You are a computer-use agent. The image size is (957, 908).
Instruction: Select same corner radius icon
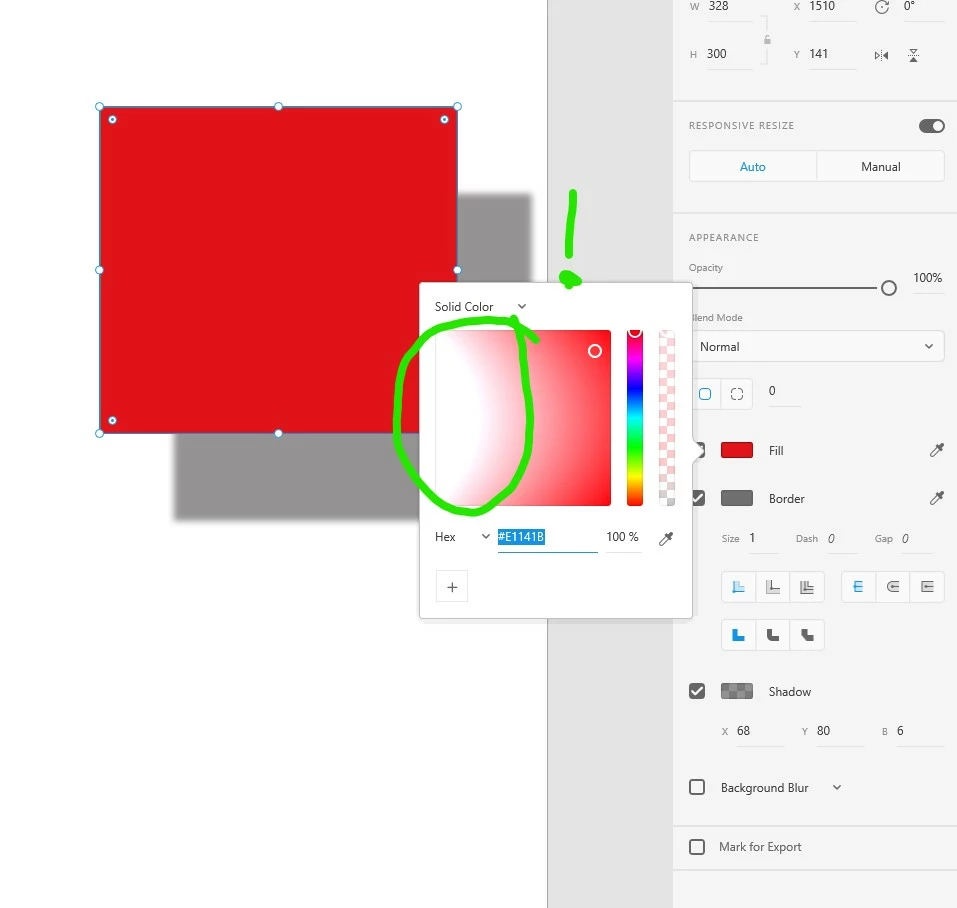pyautogui.click(x=705, y=394)
